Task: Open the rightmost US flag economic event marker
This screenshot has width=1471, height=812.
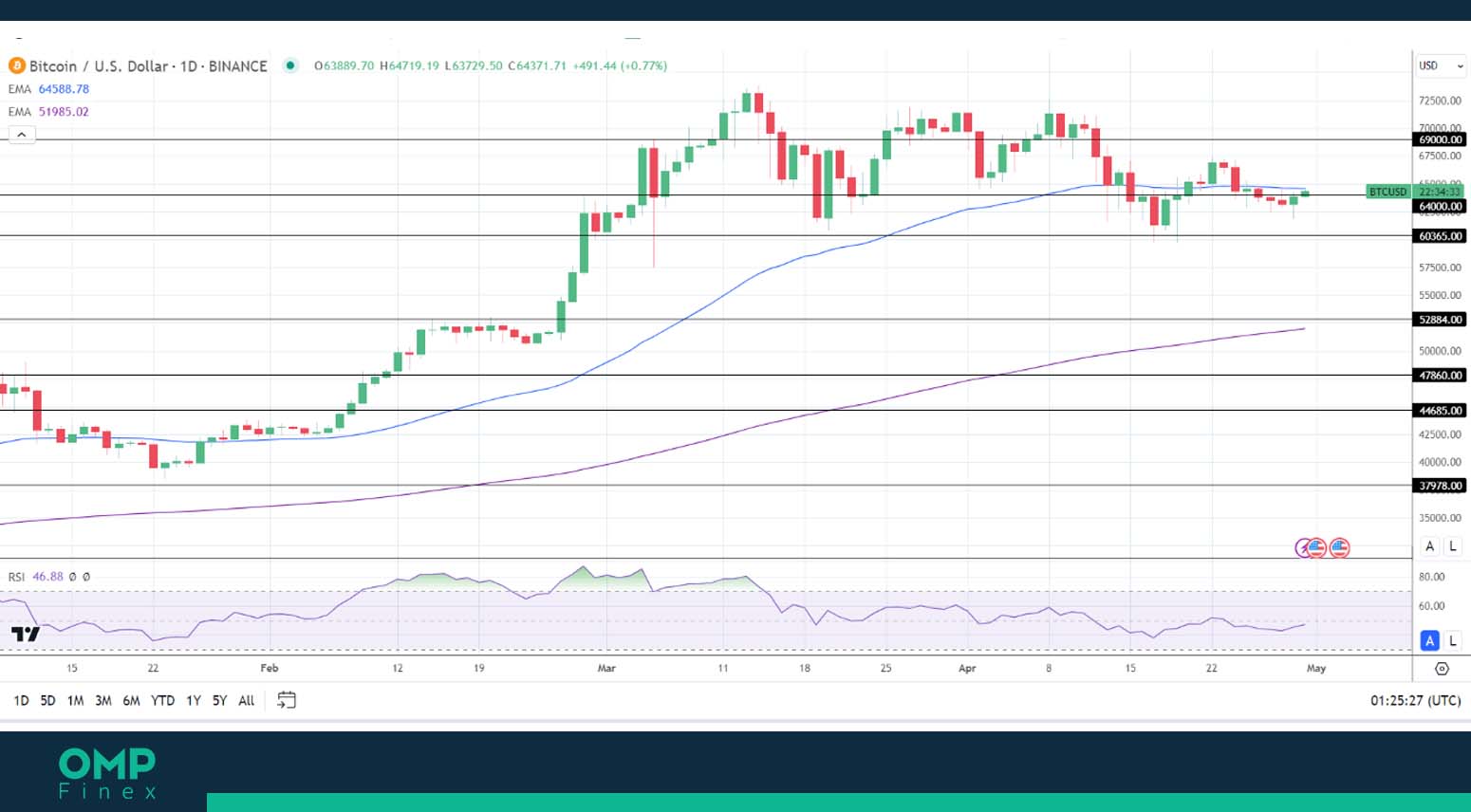Action: pos(1339,547)
